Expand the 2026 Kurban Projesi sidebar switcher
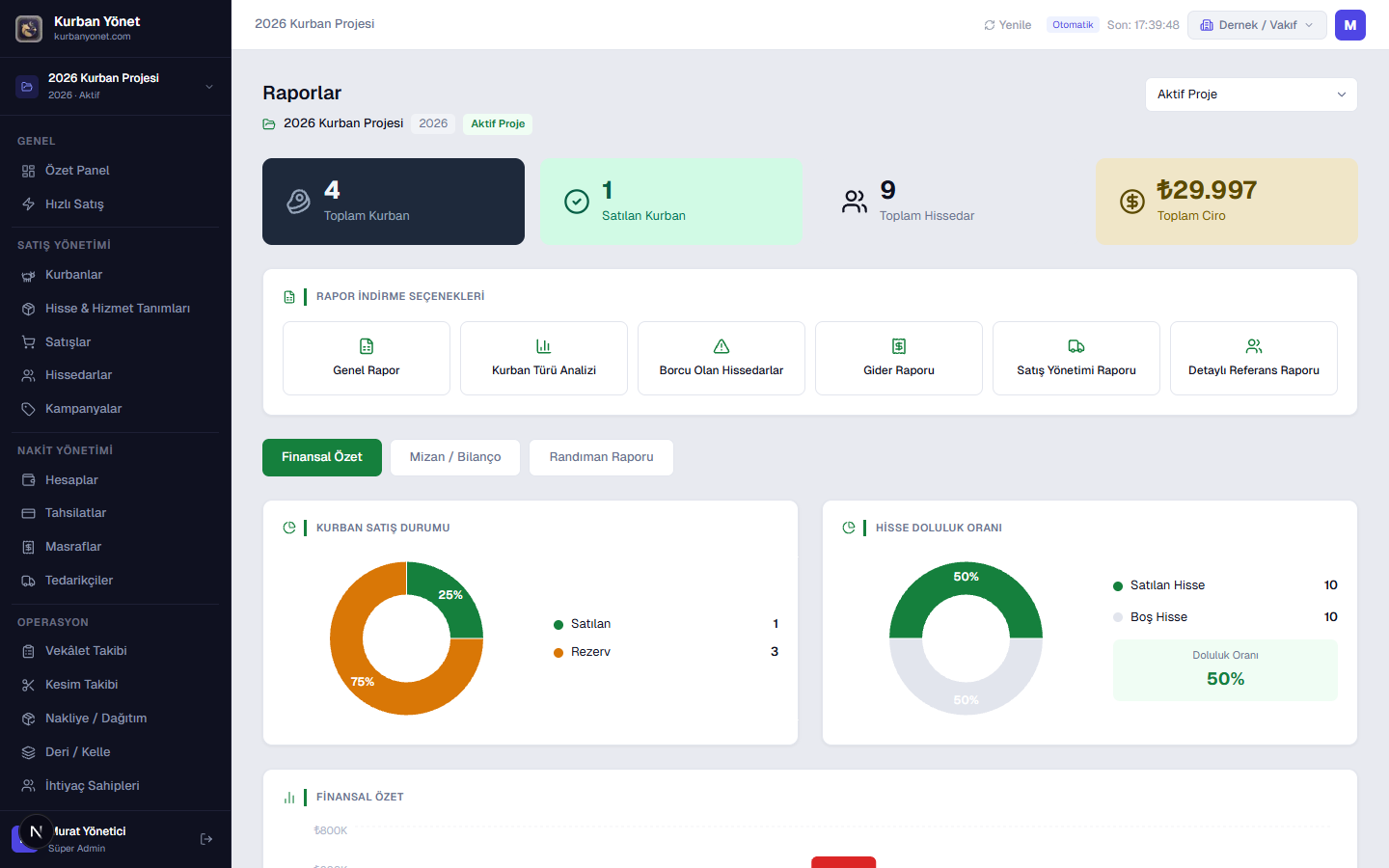The width and height of the screenshot is (1389, 868). click(116, 87)
